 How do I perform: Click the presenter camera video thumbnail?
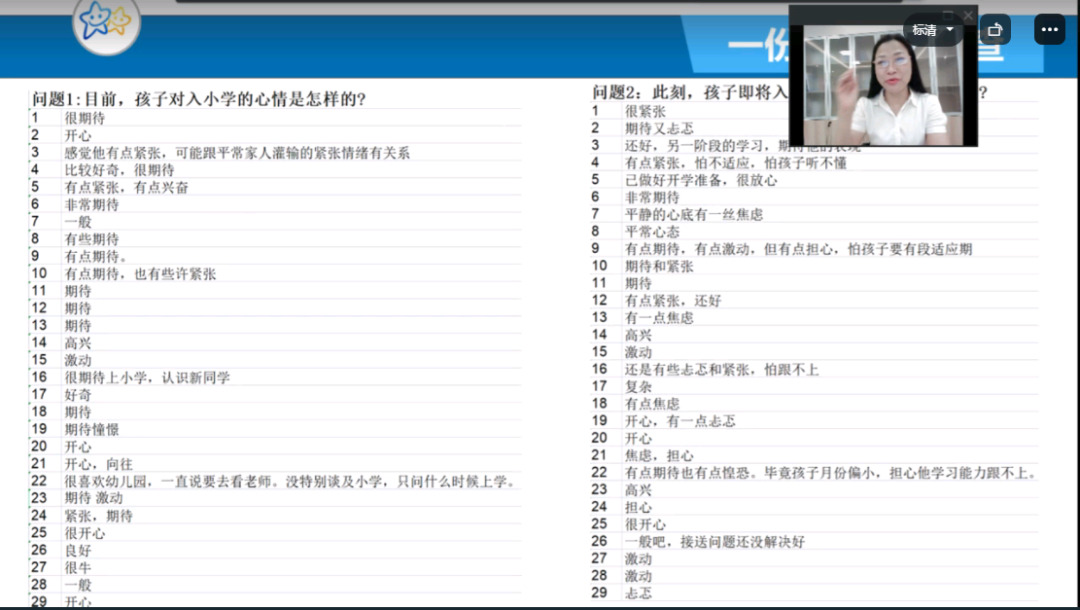(x=883, y=85)
